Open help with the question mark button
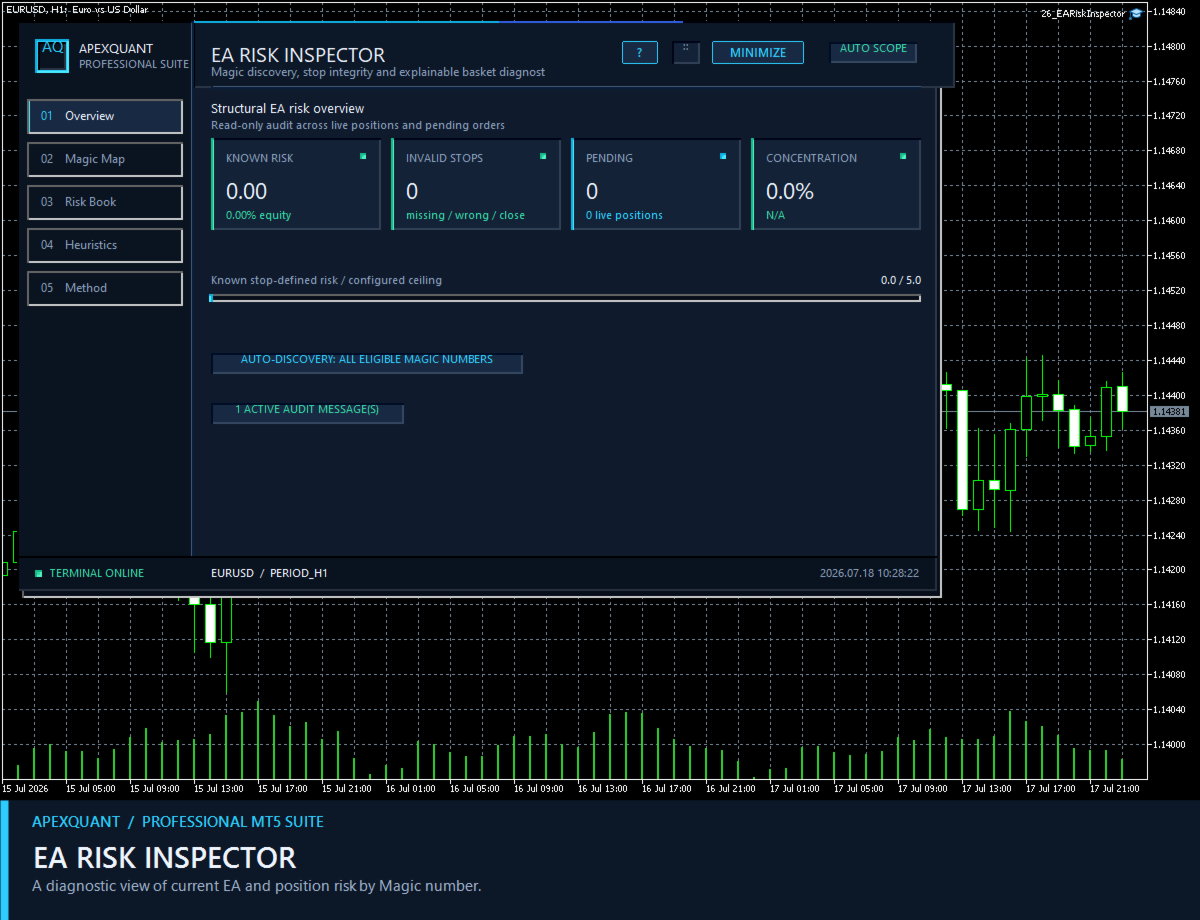The height and width of the screenshot is (920, 1200). coord(640,52)
